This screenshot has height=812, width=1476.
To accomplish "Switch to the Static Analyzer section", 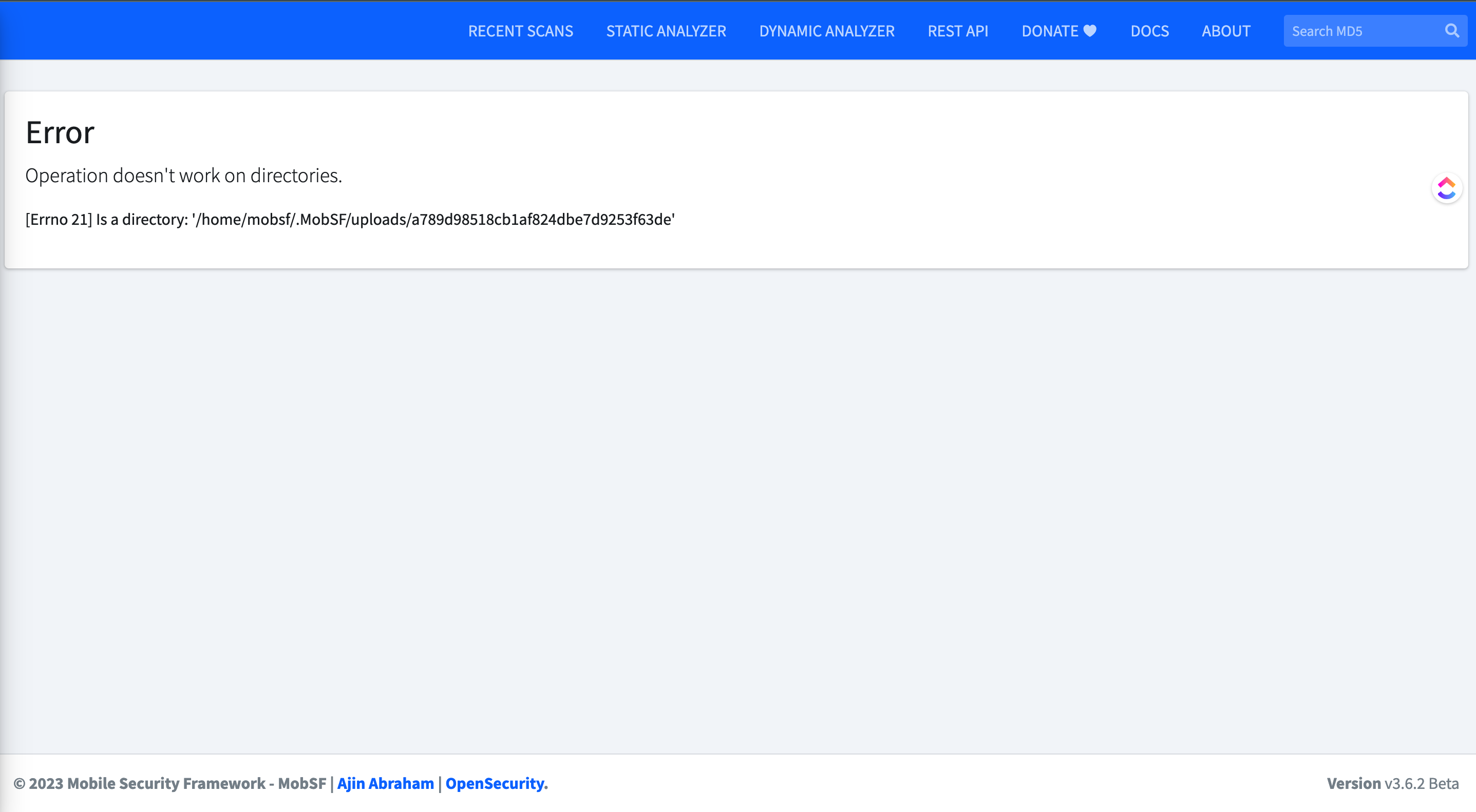I will (666, 31).
